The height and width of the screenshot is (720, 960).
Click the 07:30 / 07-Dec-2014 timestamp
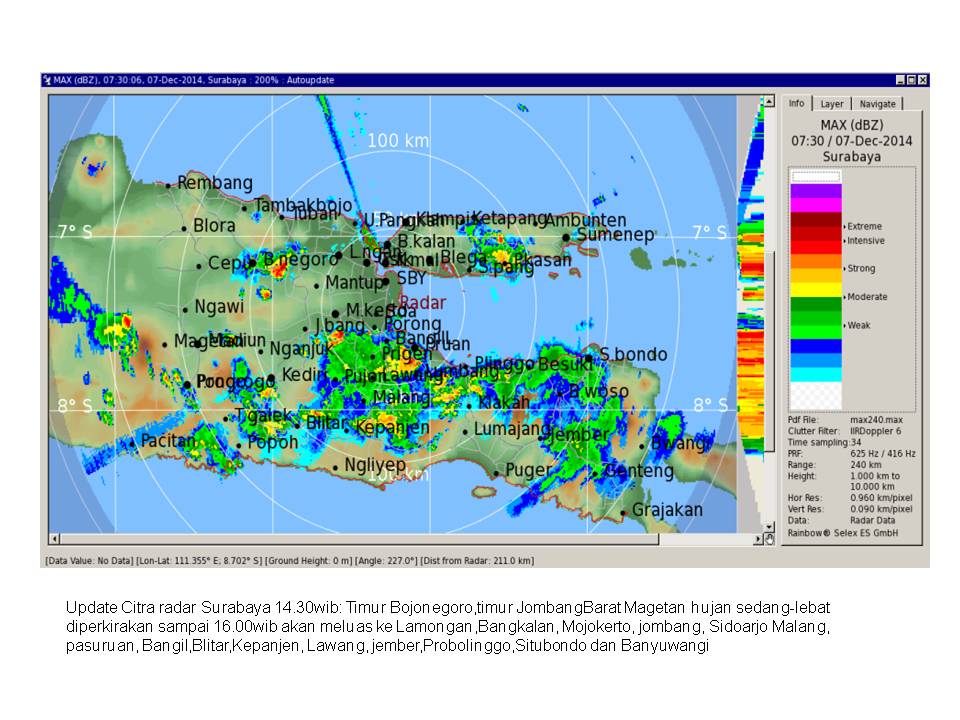(x=852, y=141)
